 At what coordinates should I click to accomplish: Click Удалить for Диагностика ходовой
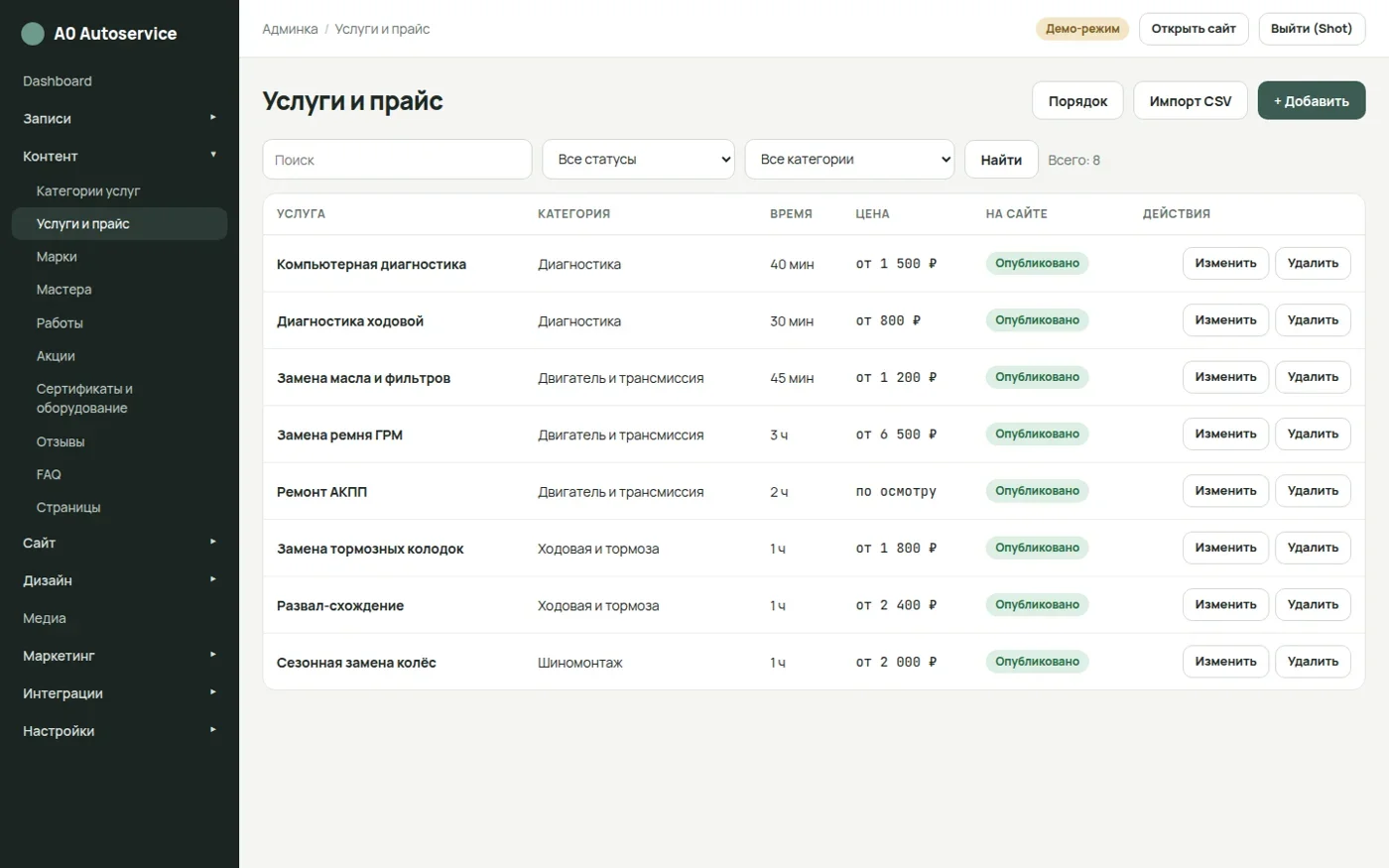coord(1313,320)
